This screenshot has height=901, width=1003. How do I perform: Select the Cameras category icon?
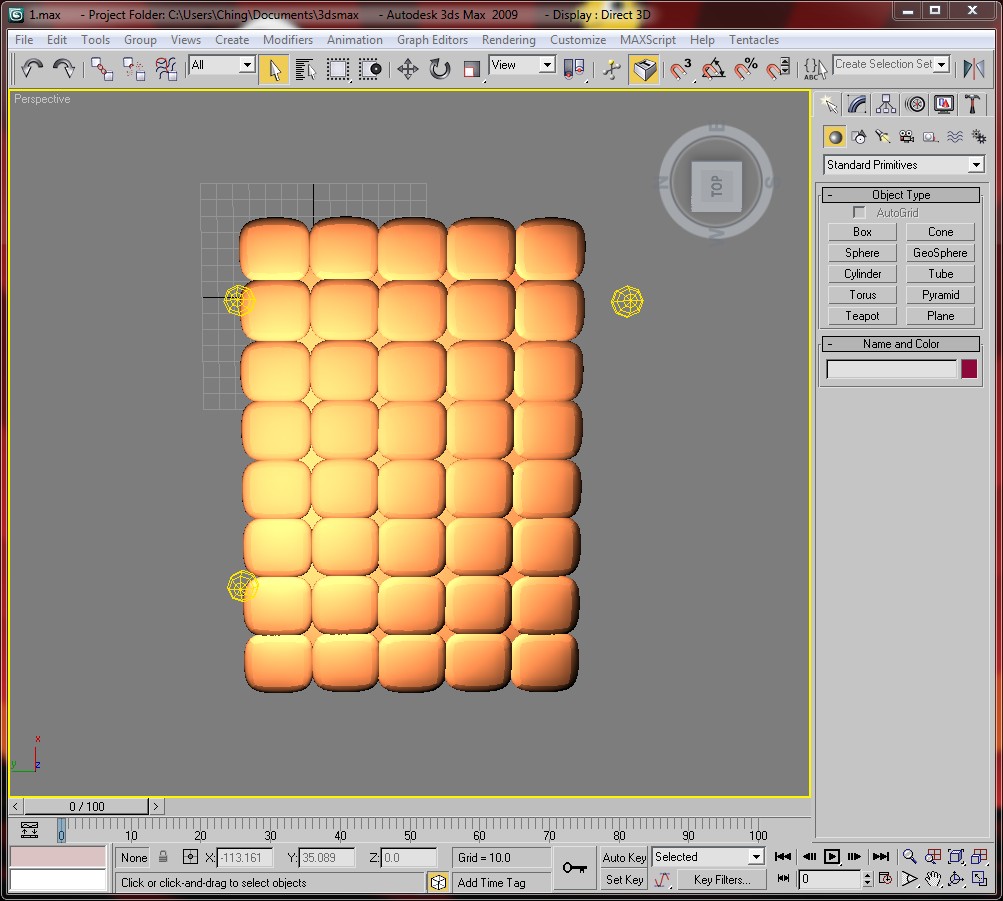tap(906, 136)
